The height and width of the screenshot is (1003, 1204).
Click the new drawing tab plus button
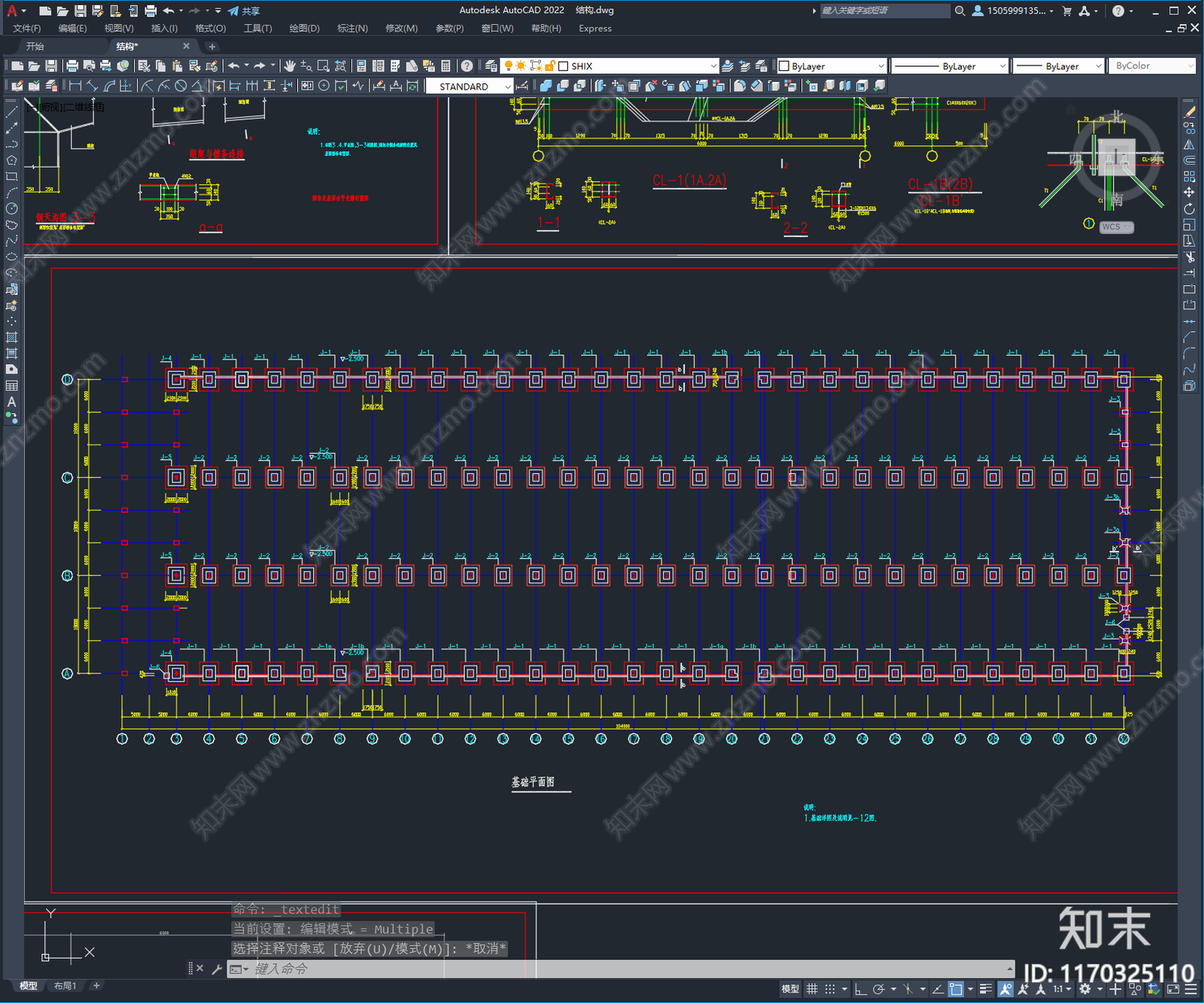(211, 47)
